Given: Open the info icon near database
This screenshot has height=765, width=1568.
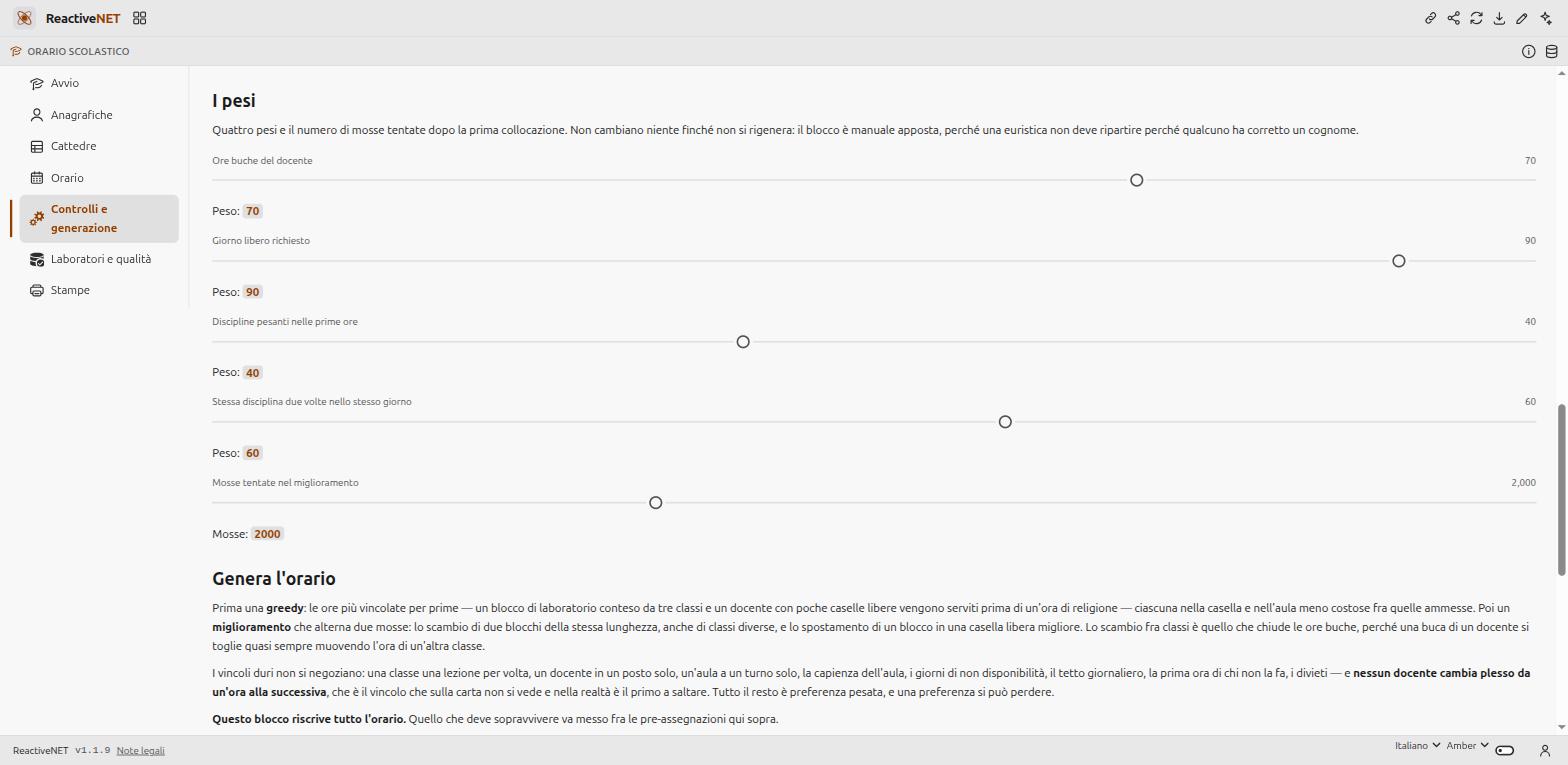Looking at the screenshot, I should click(x=1529, y=51).
